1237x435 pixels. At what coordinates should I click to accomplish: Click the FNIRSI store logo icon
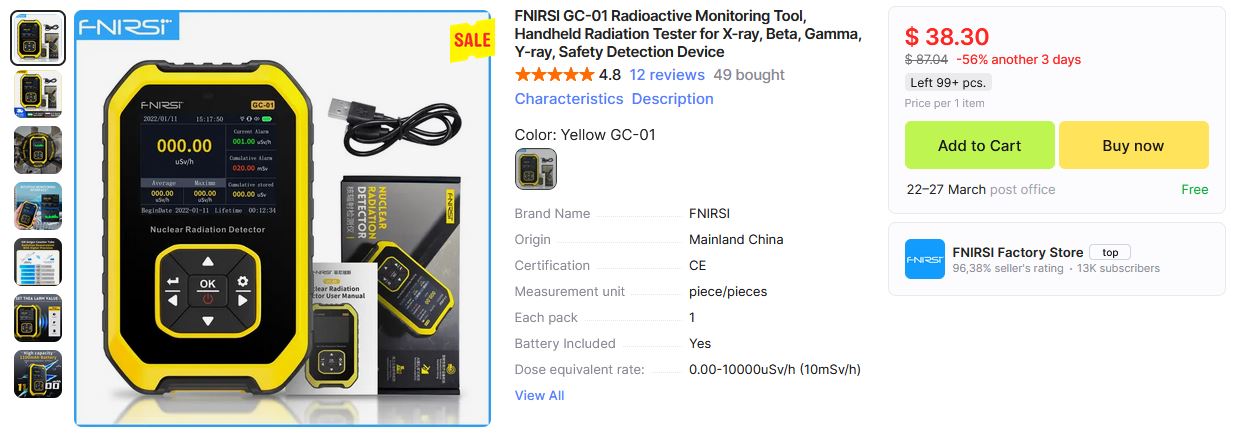point(924,259)
